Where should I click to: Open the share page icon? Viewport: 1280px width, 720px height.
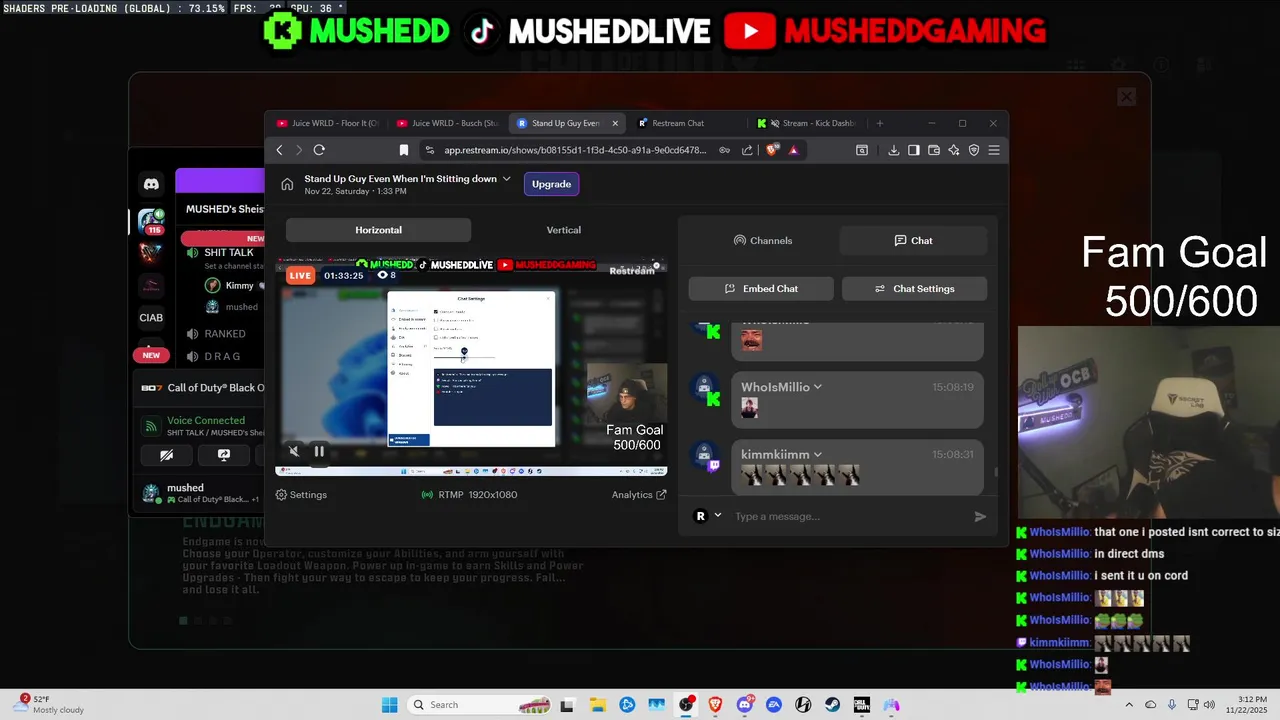pyautogui.click(x=747, y=150)
